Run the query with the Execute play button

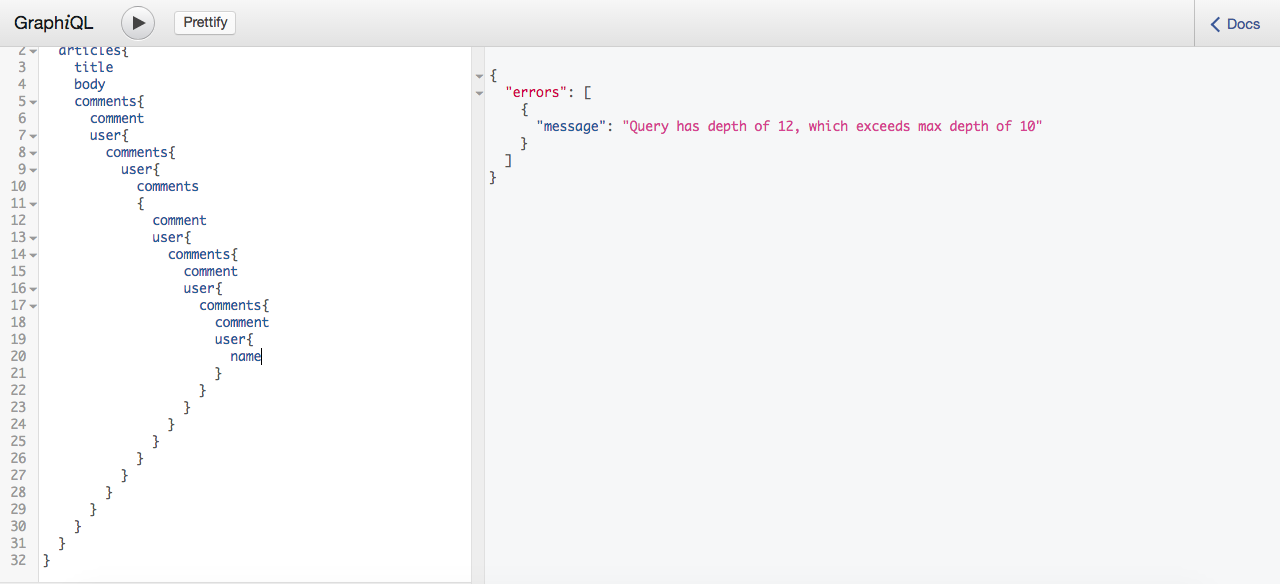[x=138, y=23]
